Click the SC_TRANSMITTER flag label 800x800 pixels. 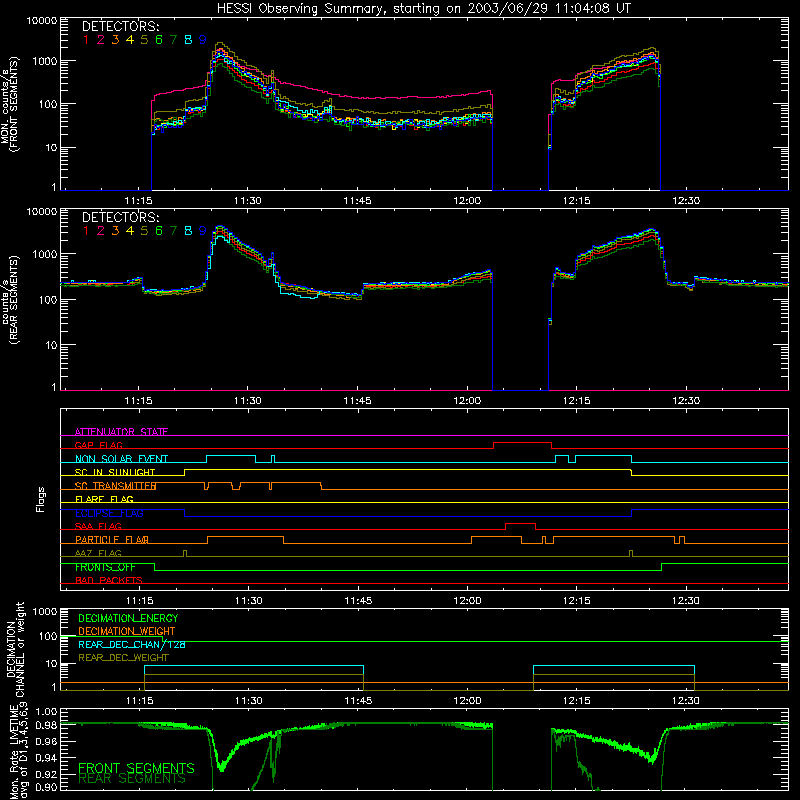point(115,486)
